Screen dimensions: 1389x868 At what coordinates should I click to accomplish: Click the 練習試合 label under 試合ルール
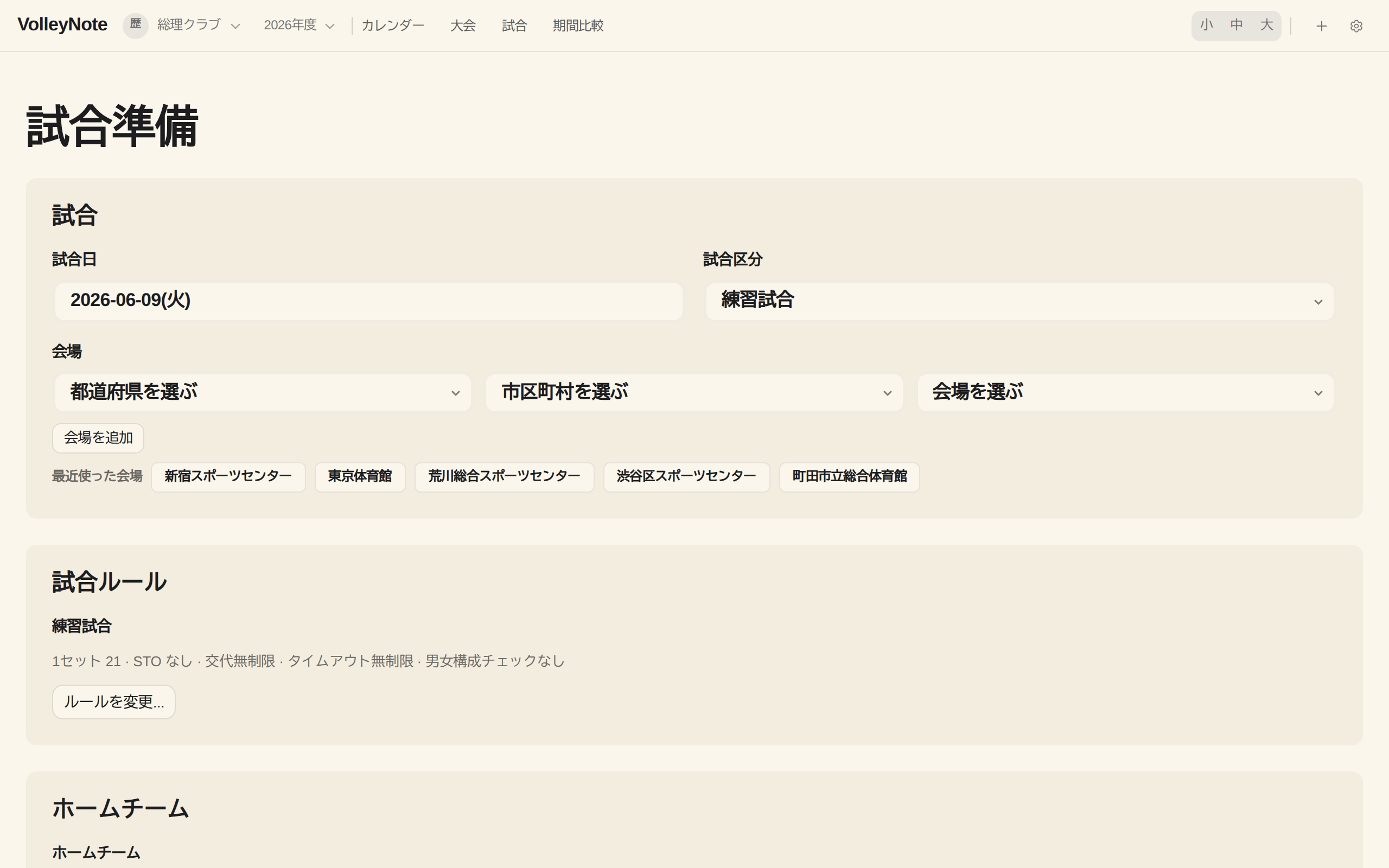click(81, 626)
